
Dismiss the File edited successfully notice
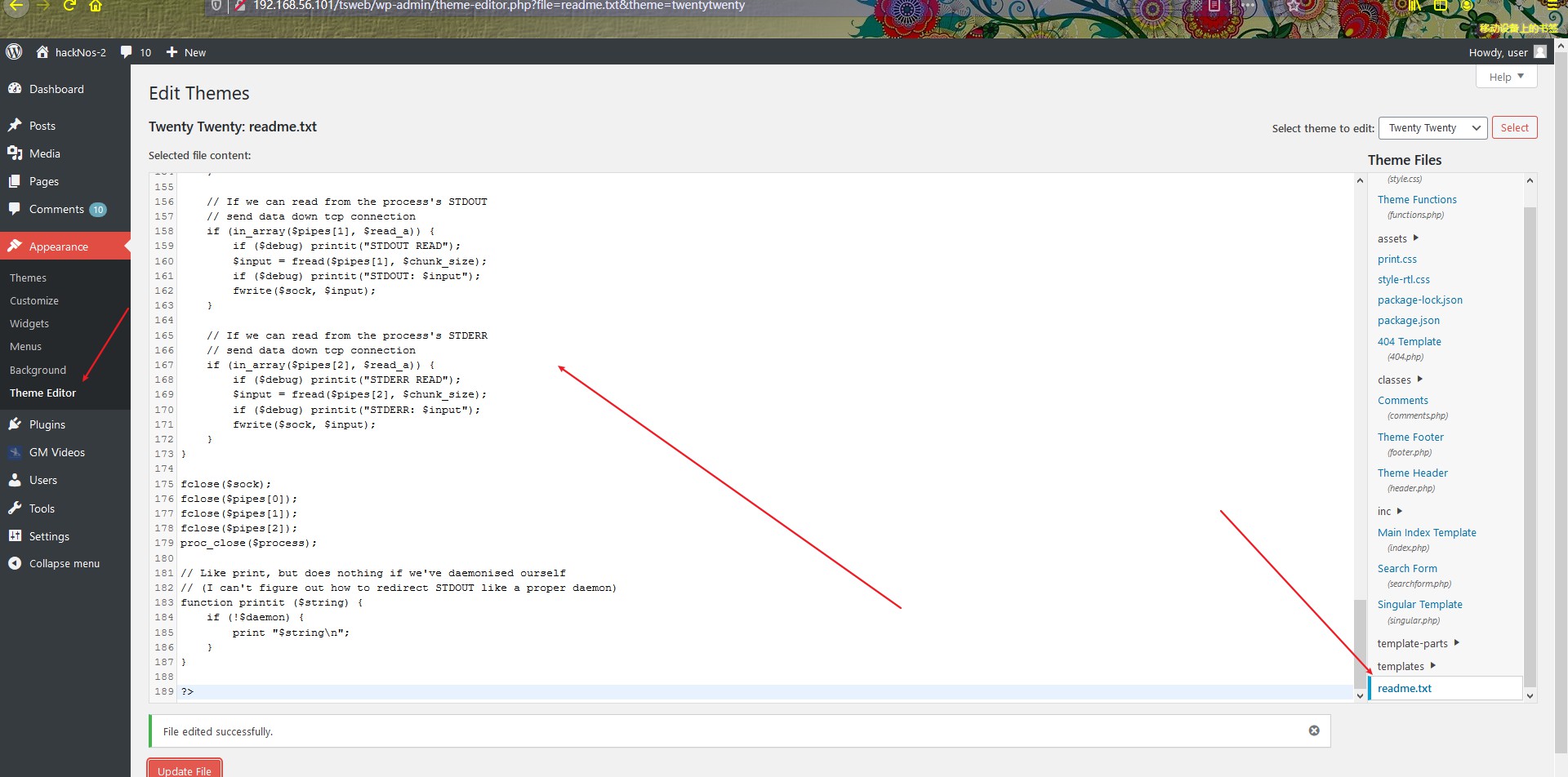(x=1314, y=730)
